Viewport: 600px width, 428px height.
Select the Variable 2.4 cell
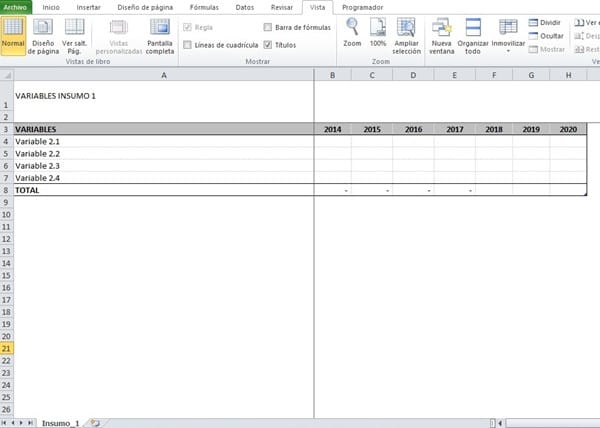[x=164, y=178]
